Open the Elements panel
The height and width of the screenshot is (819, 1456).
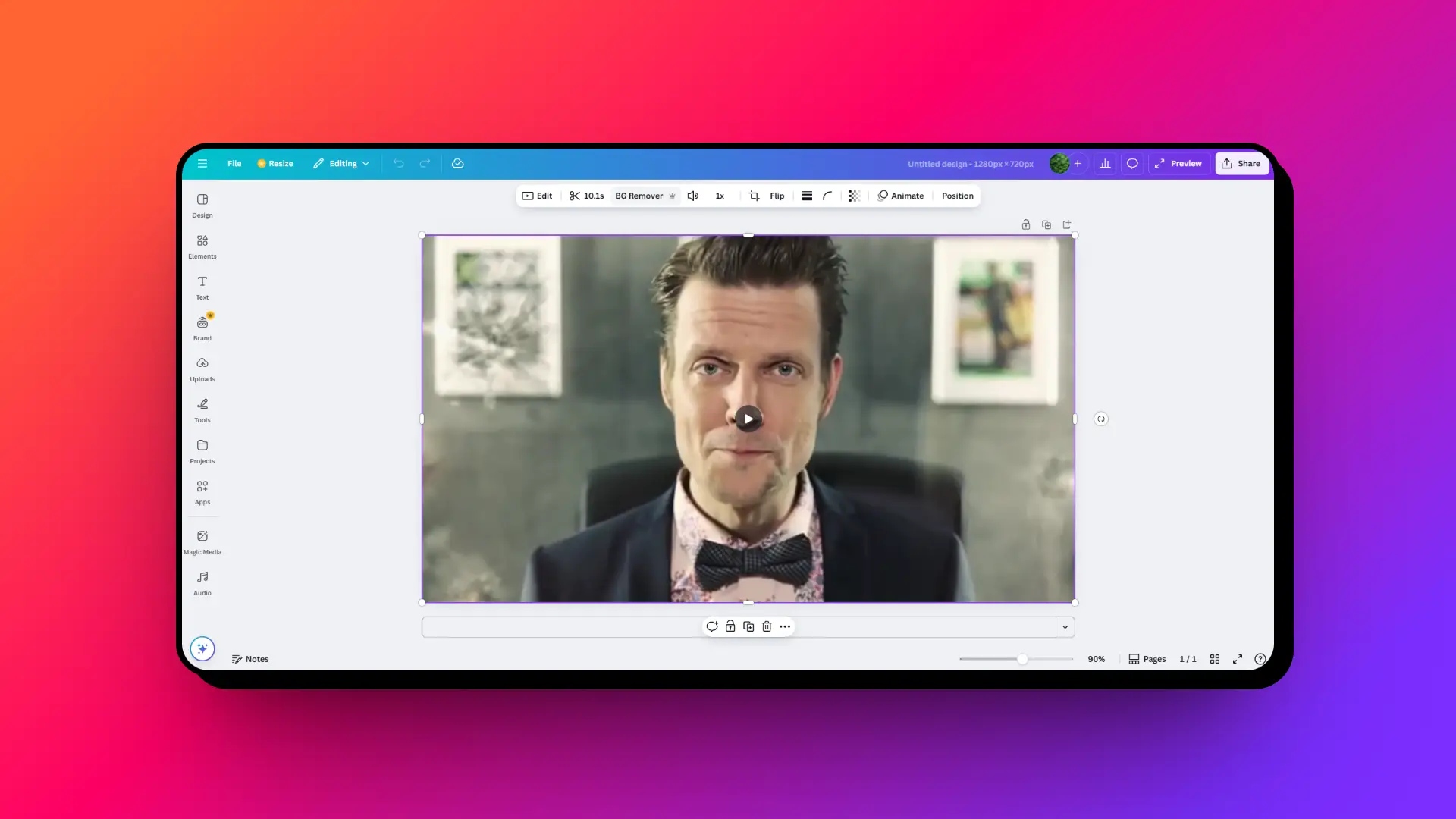click(202, 246)
